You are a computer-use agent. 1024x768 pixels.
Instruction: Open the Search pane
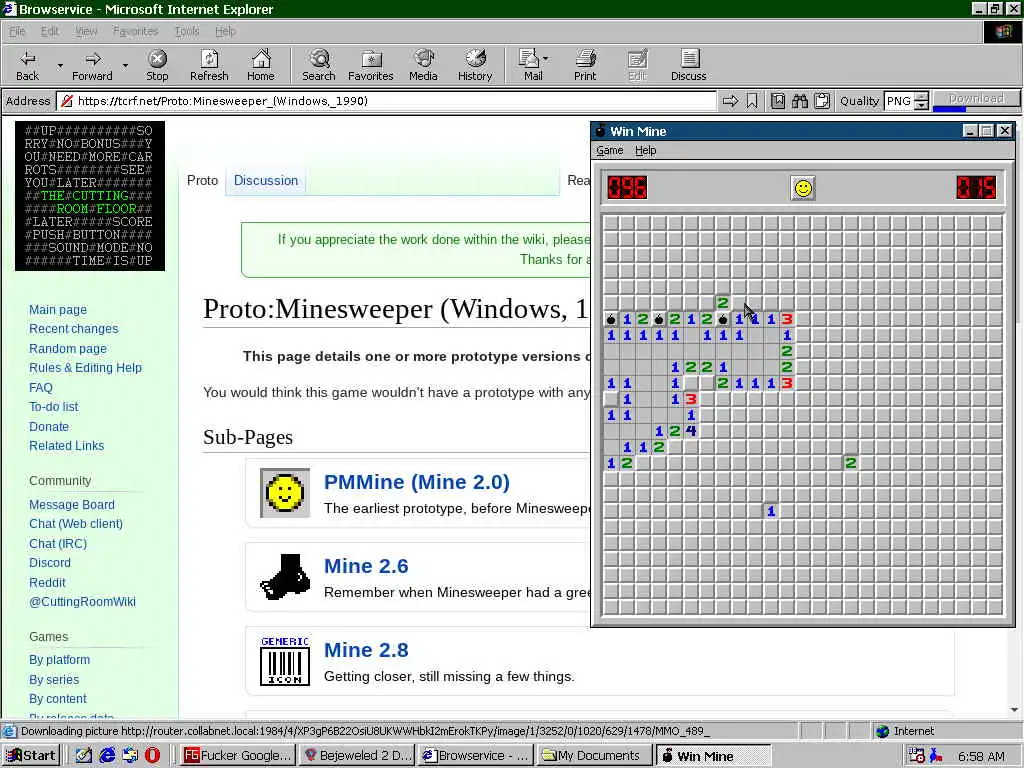pyautogui.click(x=319, y=65)
